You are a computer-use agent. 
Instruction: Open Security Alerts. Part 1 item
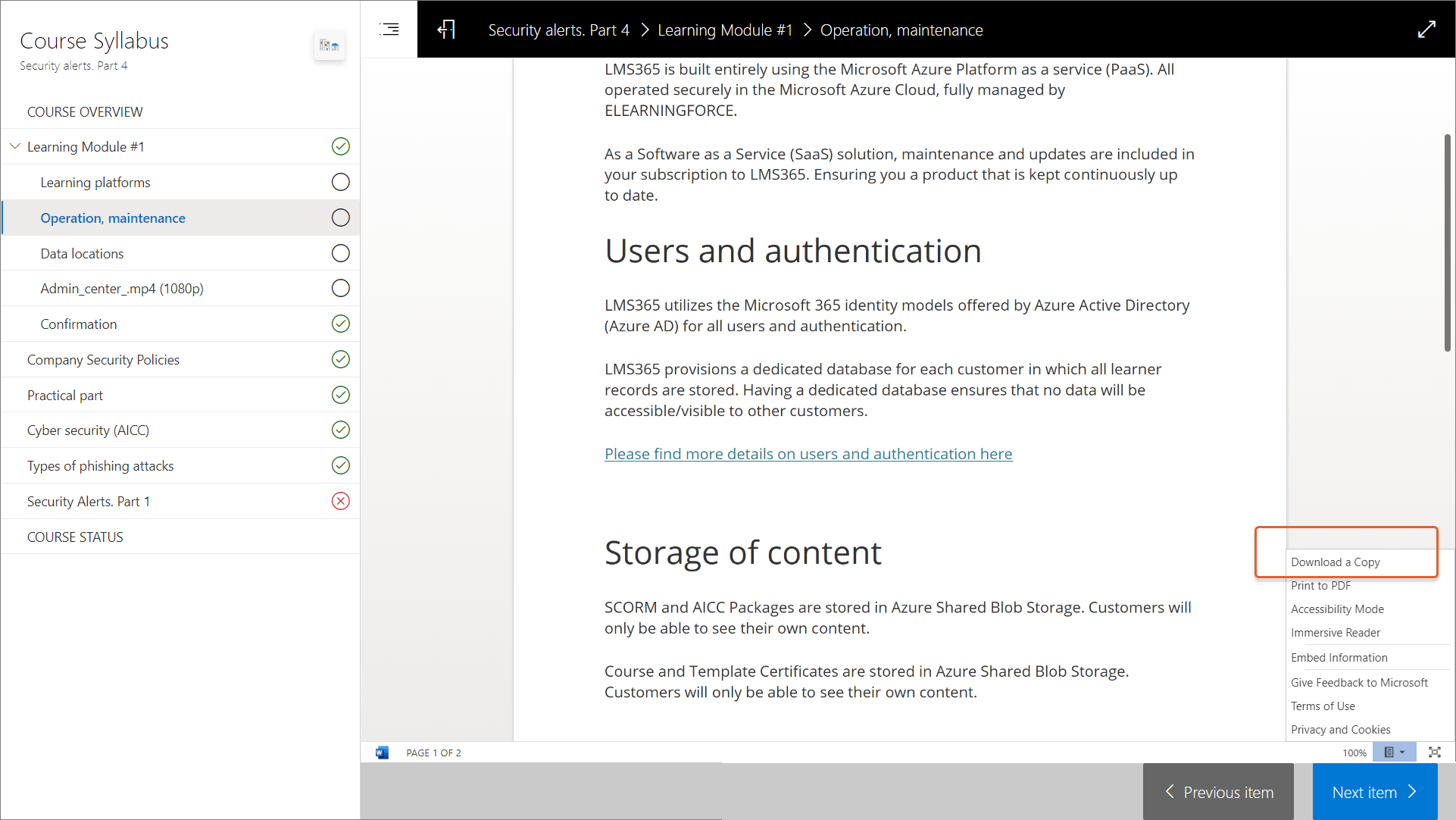click(180, 501)
